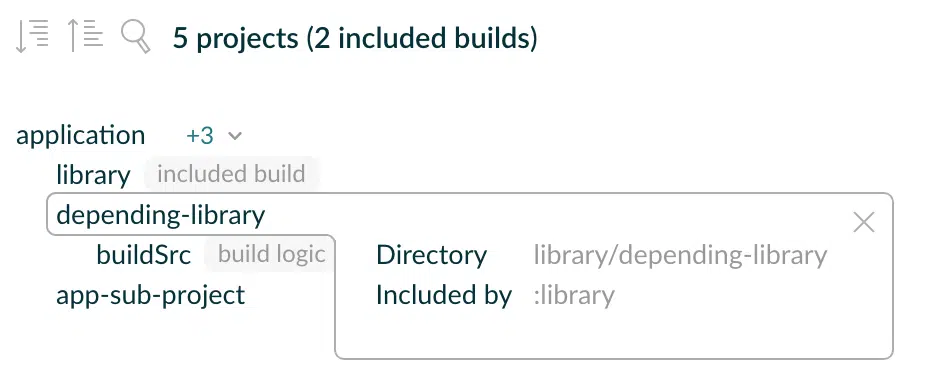The image size is (926, 388).
Task: Click the :library included-by value
Action: click(x=574, y=295)
